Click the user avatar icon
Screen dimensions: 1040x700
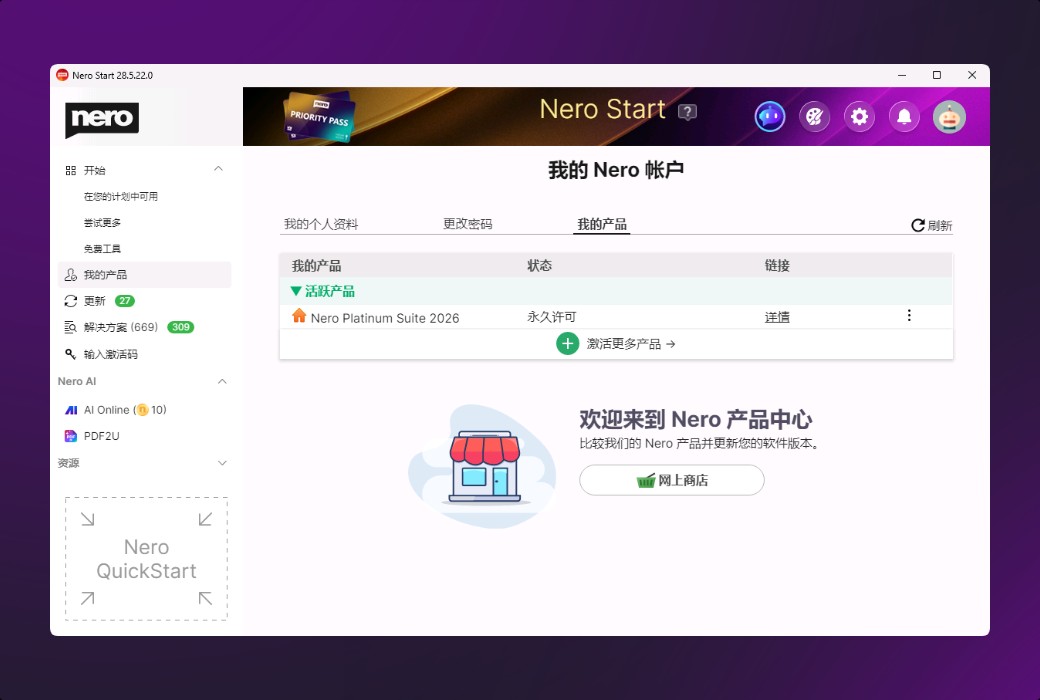[x=949, y=117]
